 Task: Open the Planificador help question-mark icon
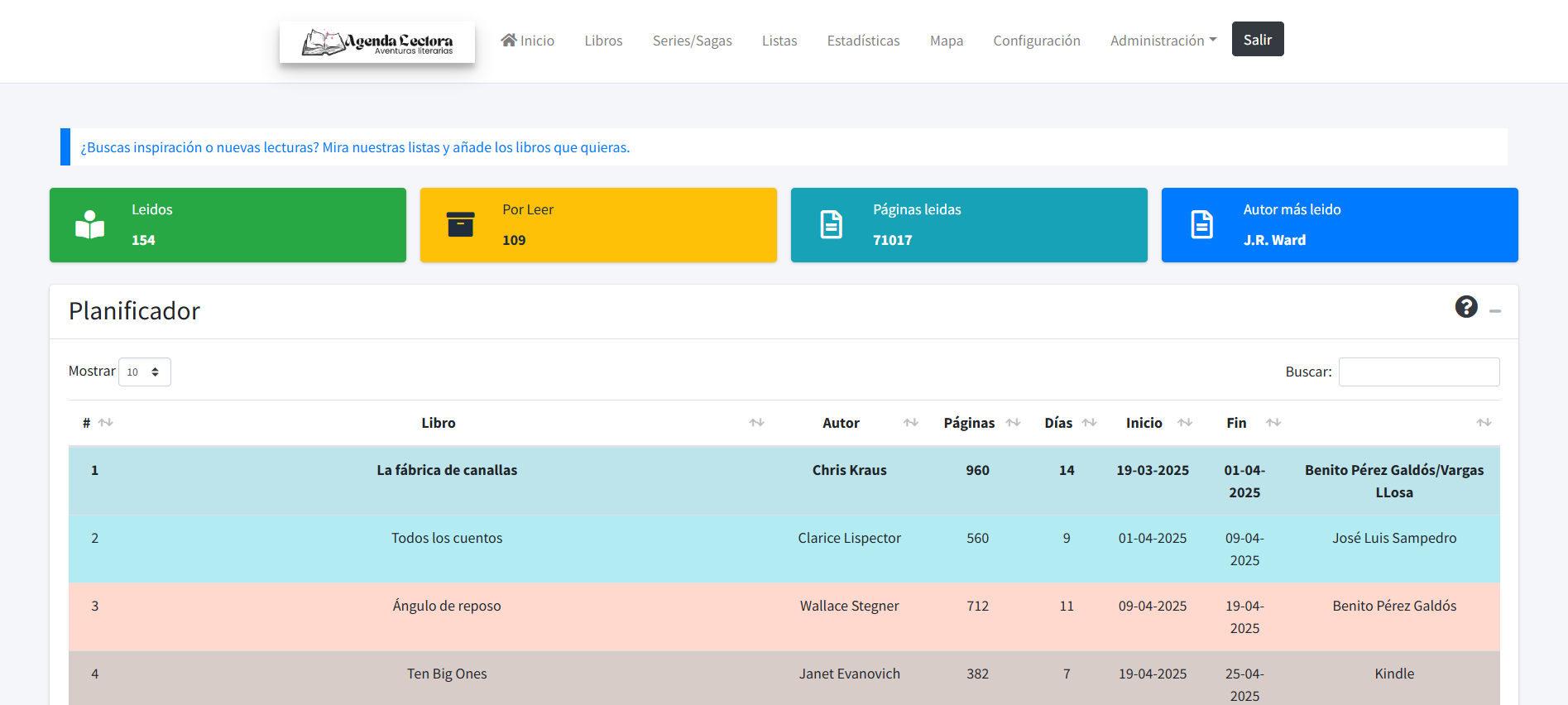click(x=1465, y=307)
